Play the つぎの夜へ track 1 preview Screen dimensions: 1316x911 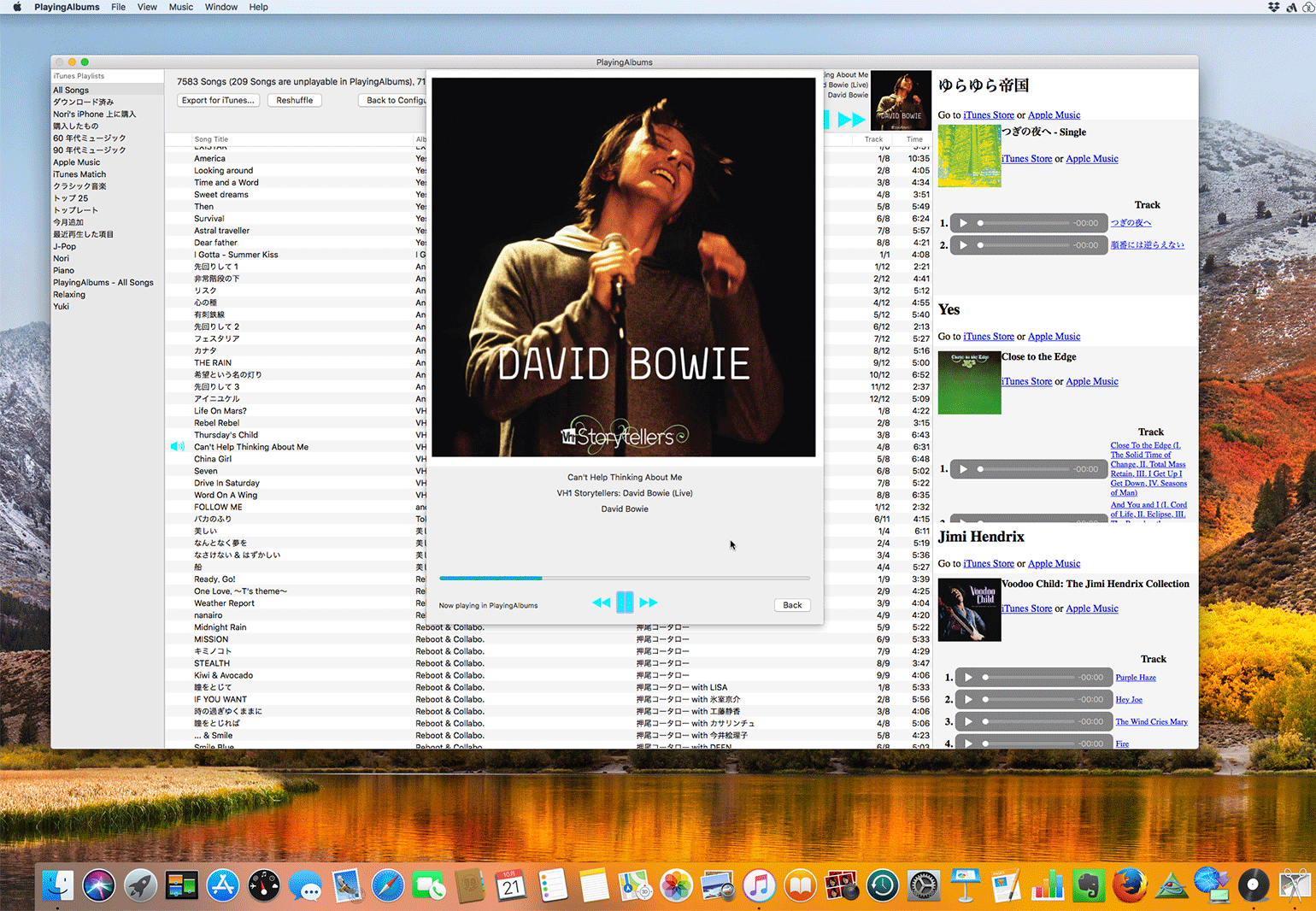pos(963,223)
